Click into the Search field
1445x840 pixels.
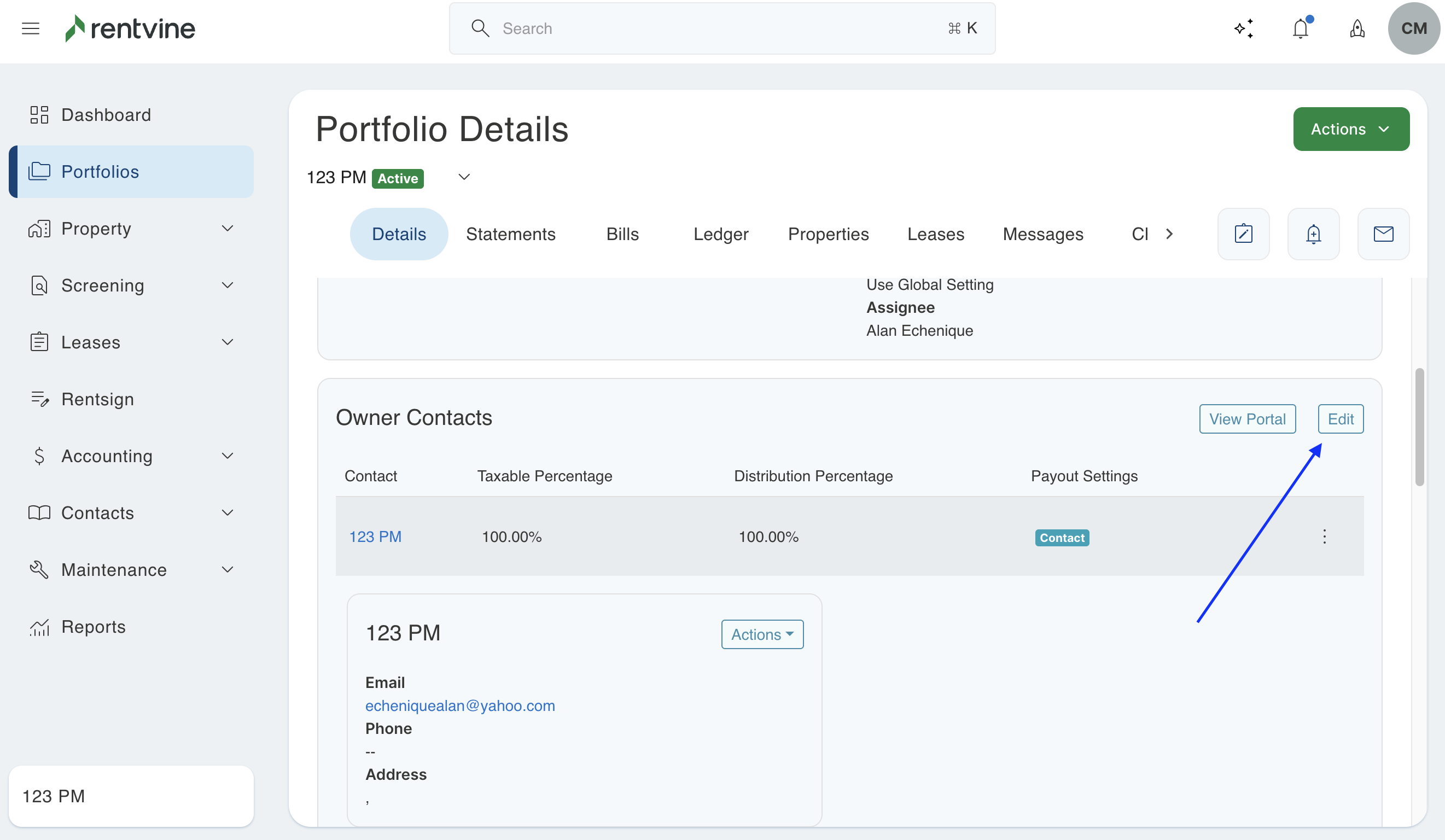(x=721, y=28)
